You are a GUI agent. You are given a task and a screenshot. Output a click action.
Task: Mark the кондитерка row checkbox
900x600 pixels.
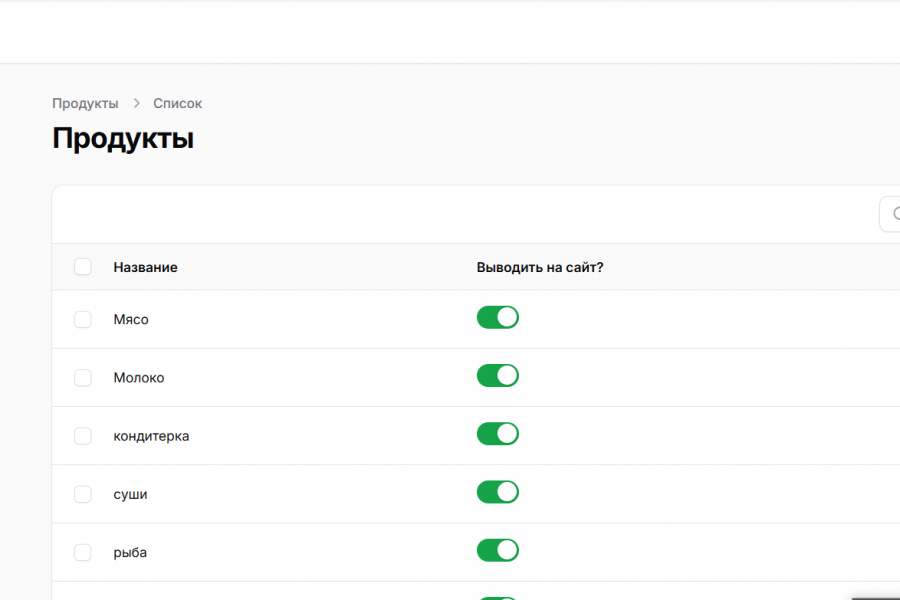click(x=83, y=436)
